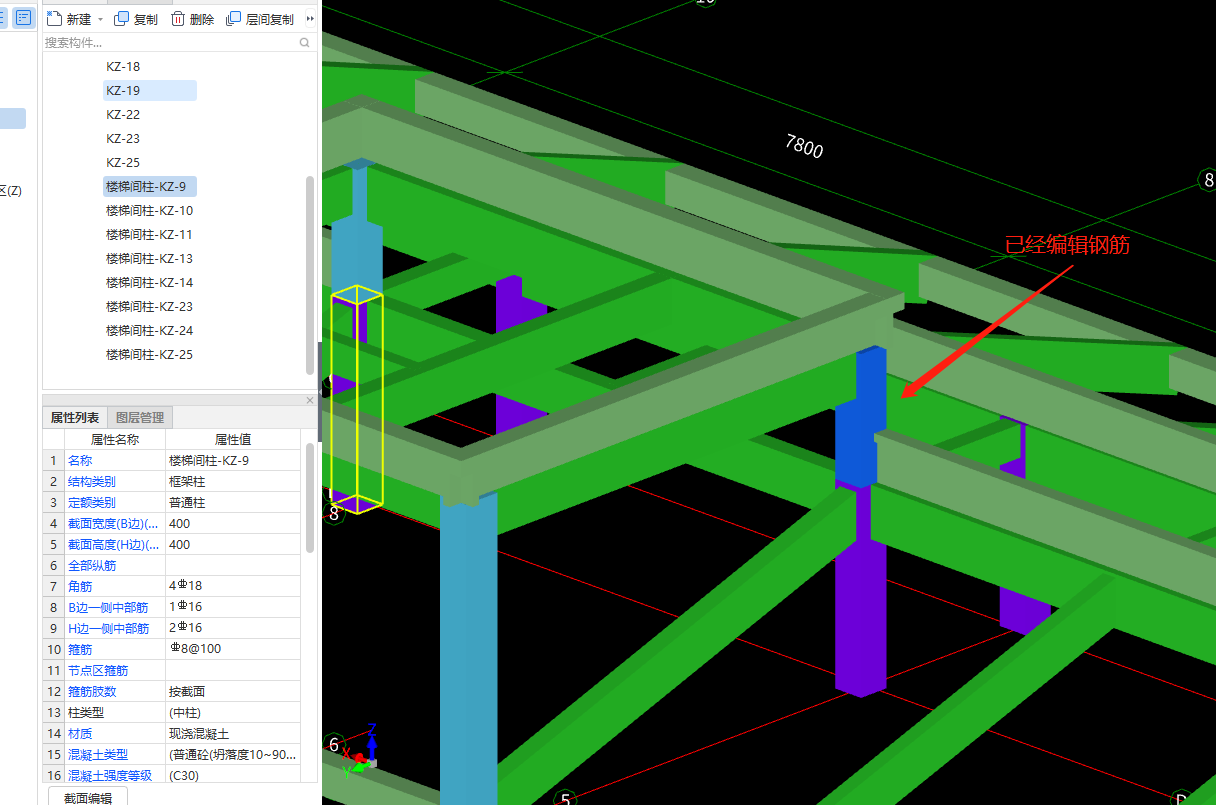Click the 角筋 property name

click(80, 587)
